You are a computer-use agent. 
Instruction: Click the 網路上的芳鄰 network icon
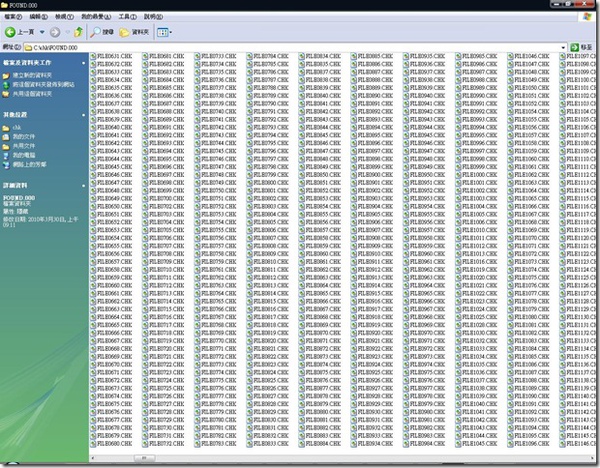click(6, 165)
